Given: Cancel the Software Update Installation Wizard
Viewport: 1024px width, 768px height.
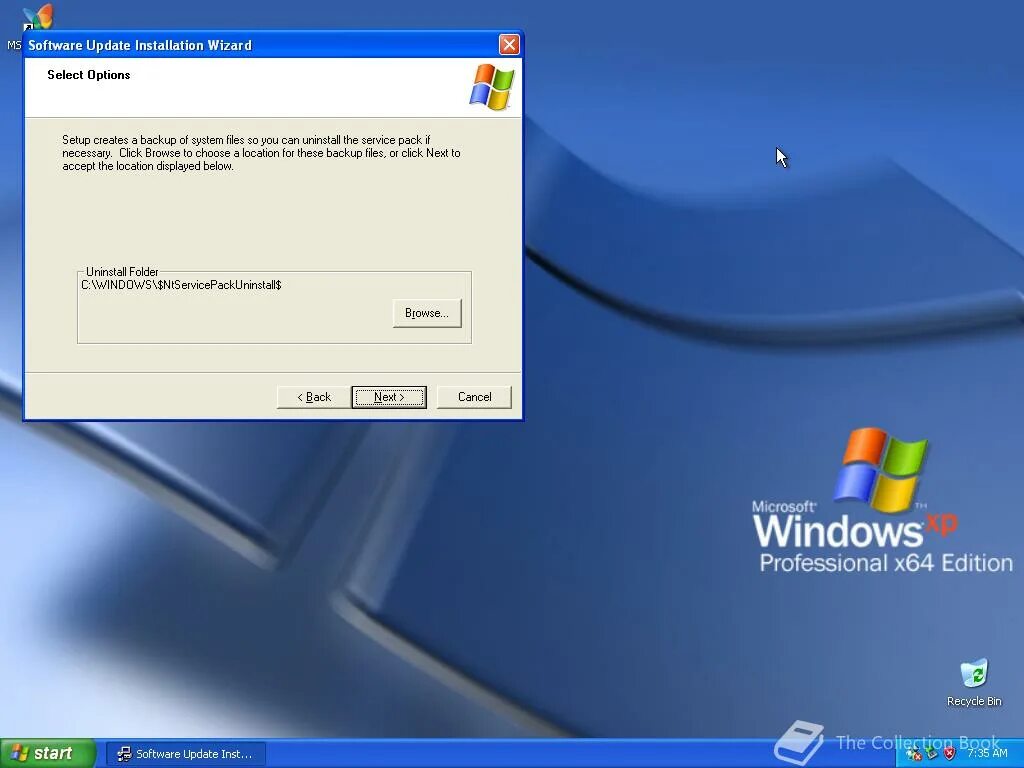Looking at the screenshot, I should click(x=474, y=397).
